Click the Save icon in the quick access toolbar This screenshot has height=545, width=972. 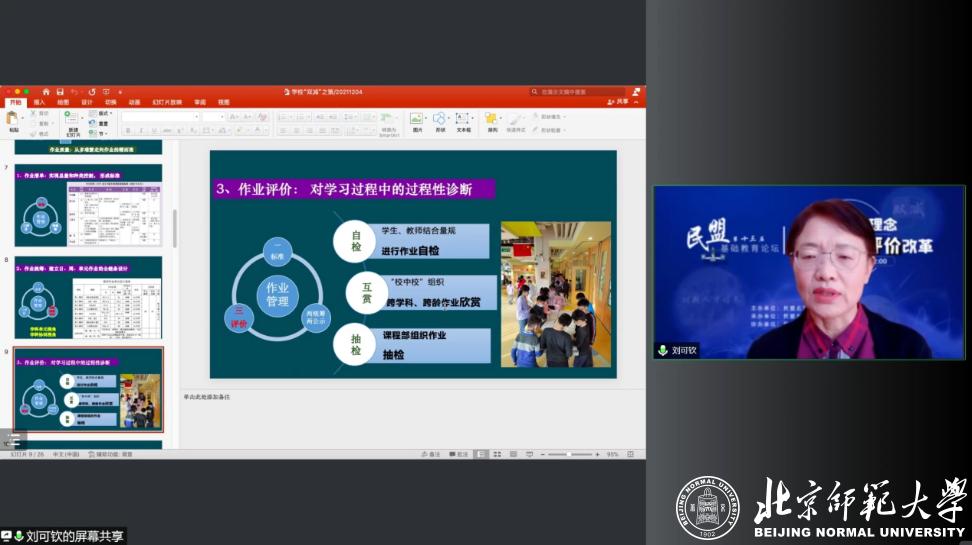59,92
